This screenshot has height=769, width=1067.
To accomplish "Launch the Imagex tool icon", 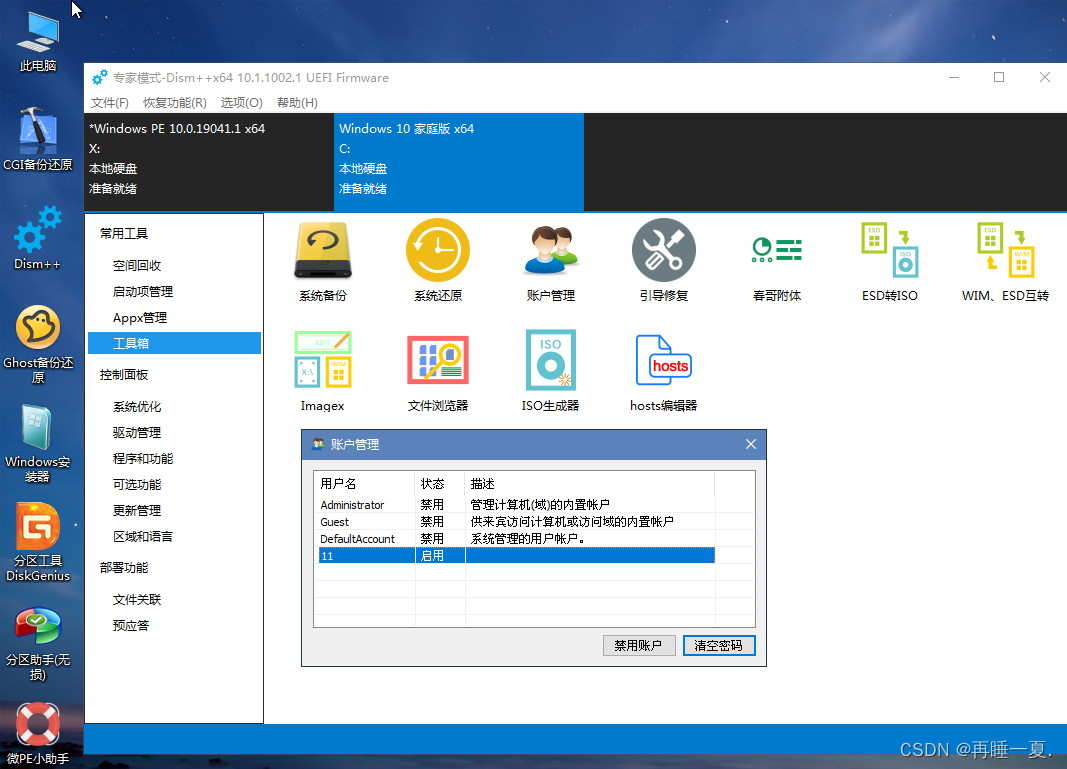I will pos(323,359).
